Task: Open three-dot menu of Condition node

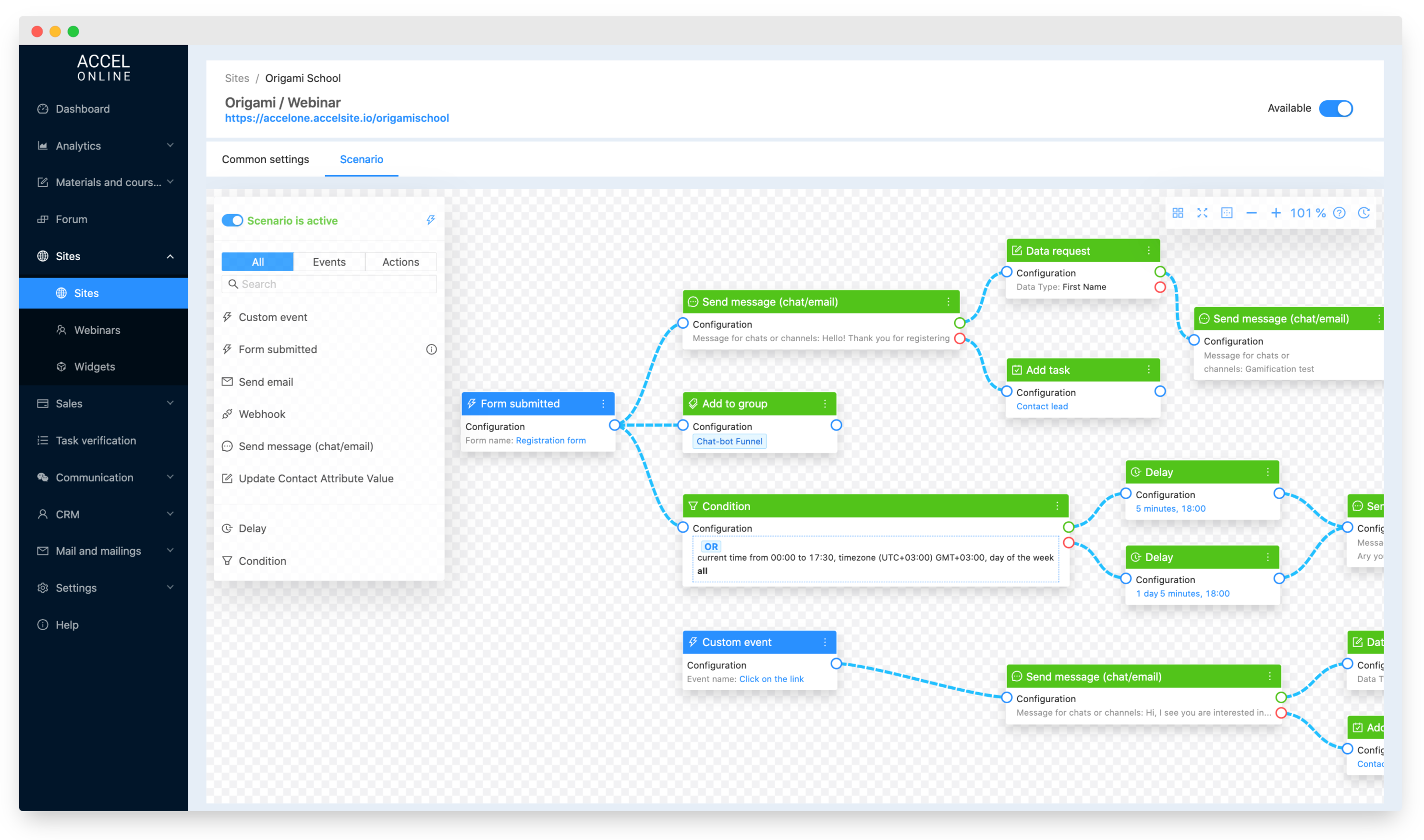Action: point(1057,506)
